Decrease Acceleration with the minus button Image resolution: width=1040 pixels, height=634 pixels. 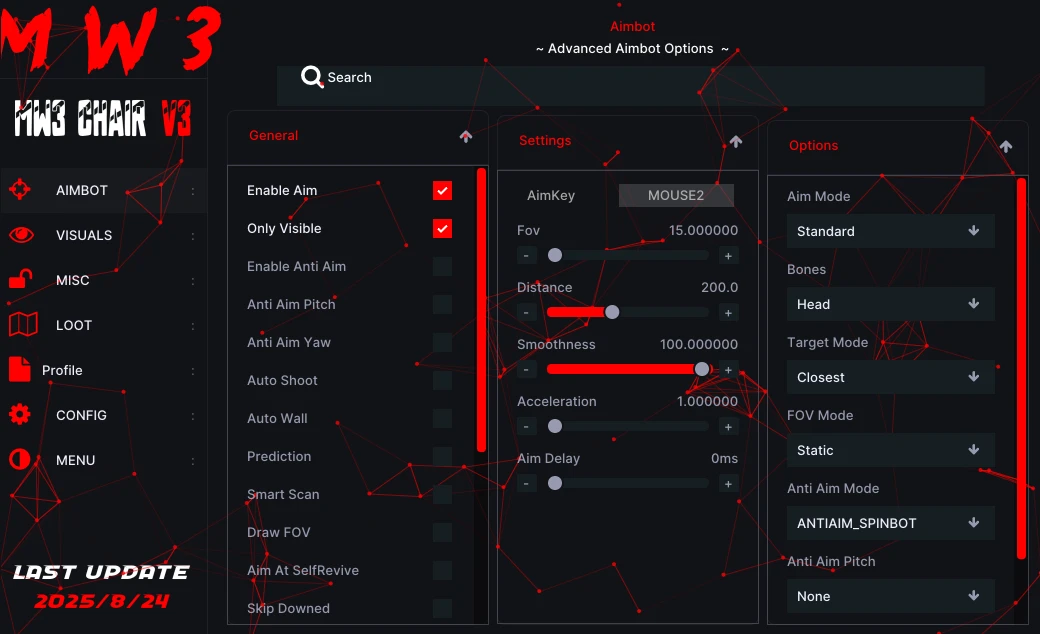click(x=526, y=427)
